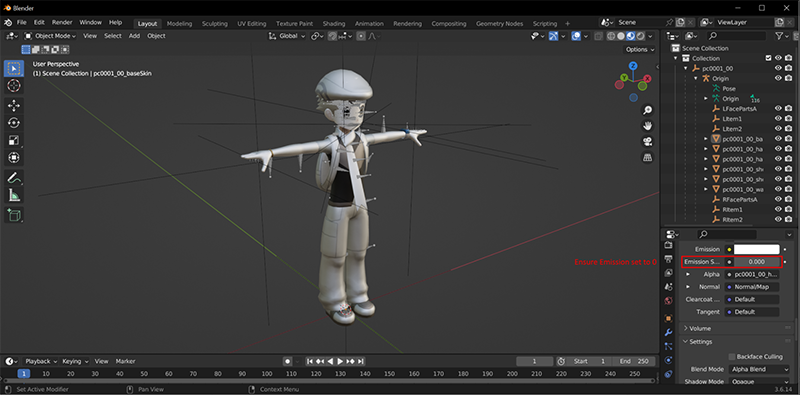This screenshot has height=395, width=800.
Task: Jump to timeline start
Action: click(310, 361)
